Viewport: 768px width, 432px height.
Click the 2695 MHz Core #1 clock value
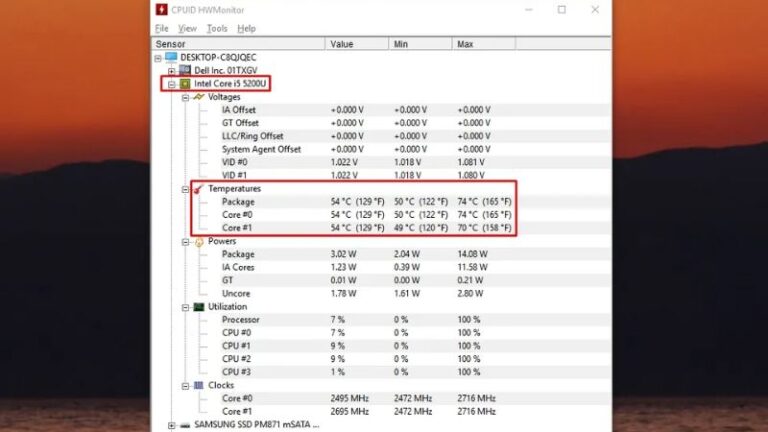coord(349,411)
